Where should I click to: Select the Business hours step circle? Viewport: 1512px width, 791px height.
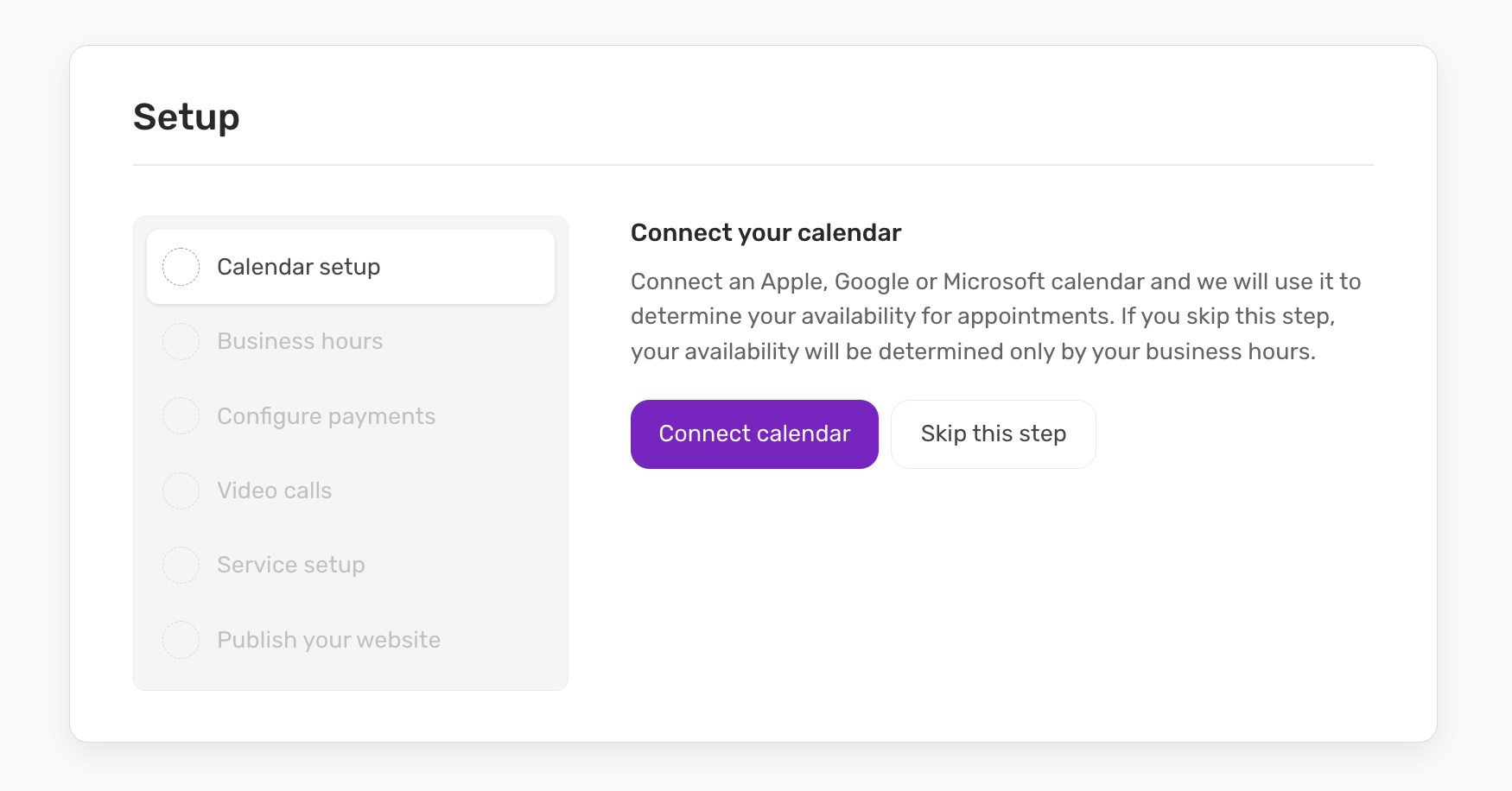point(181,341)
